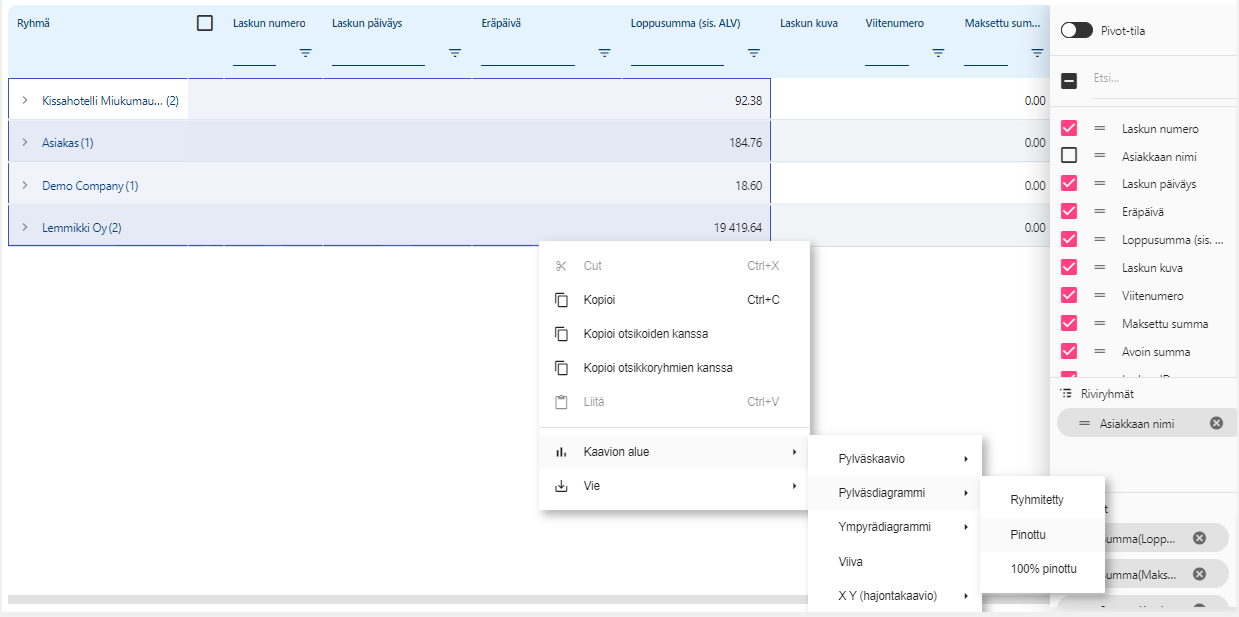
Task: Remove the summa(Maks... value chip
Action: pos(1199,575)
